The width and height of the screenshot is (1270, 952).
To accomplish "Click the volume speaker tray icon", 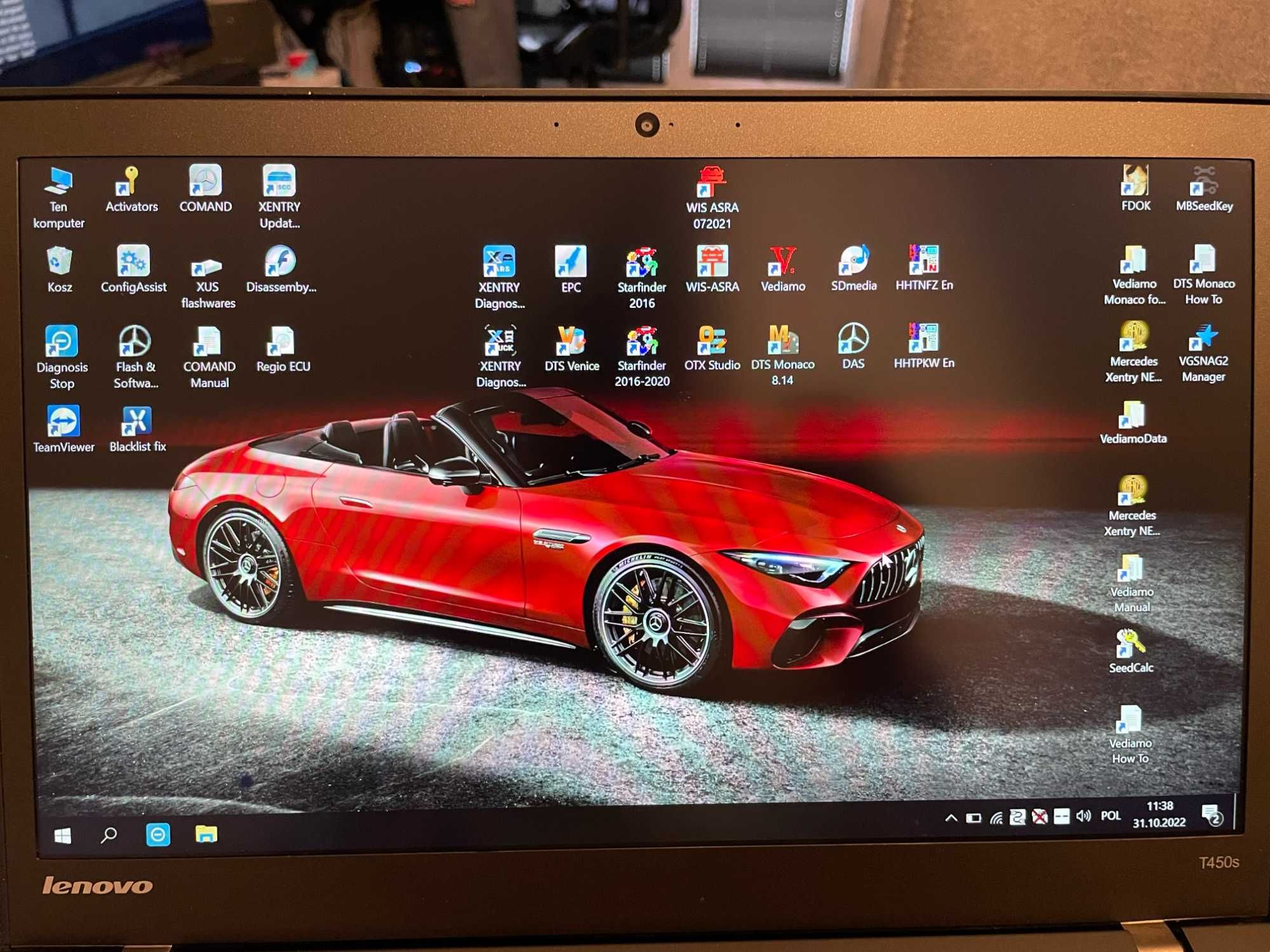I will point(1083,816).
